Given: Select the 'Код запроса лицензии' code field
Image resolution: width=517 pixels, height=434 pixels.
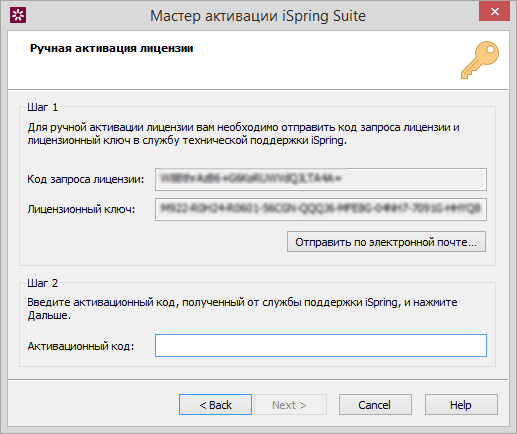Looking at the screenshot, I should (321, 179).
